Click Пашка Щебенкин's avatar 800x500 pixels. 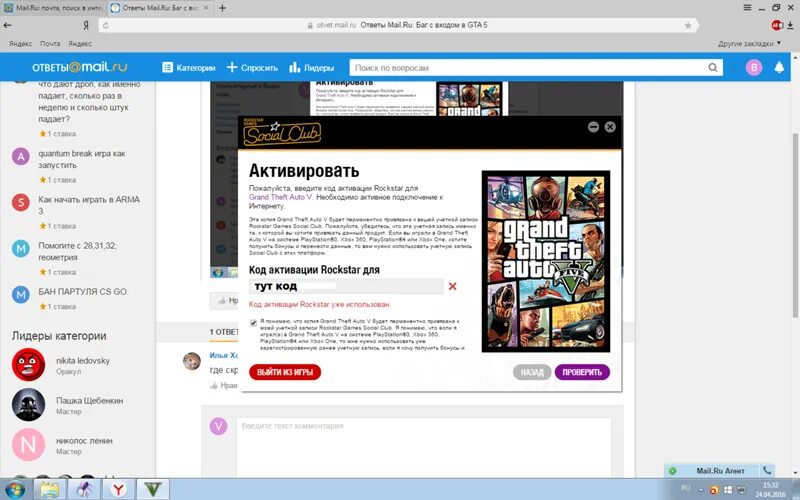[29, 405]
